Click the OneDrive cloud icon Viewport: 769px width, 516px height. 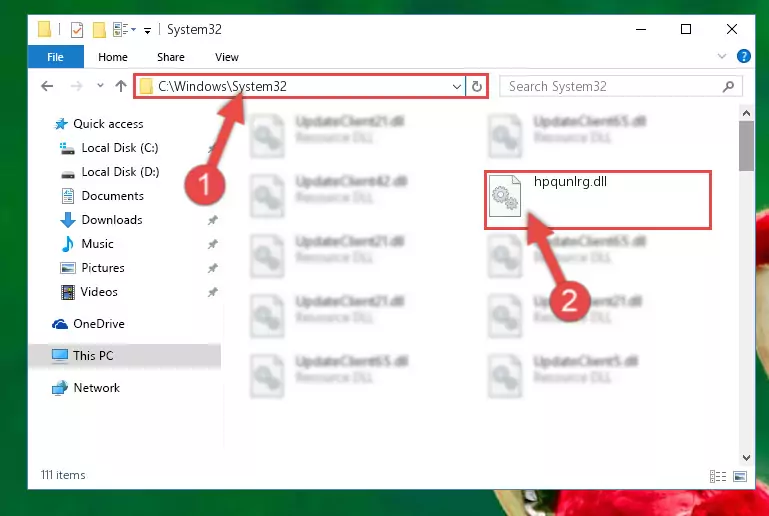60,324
